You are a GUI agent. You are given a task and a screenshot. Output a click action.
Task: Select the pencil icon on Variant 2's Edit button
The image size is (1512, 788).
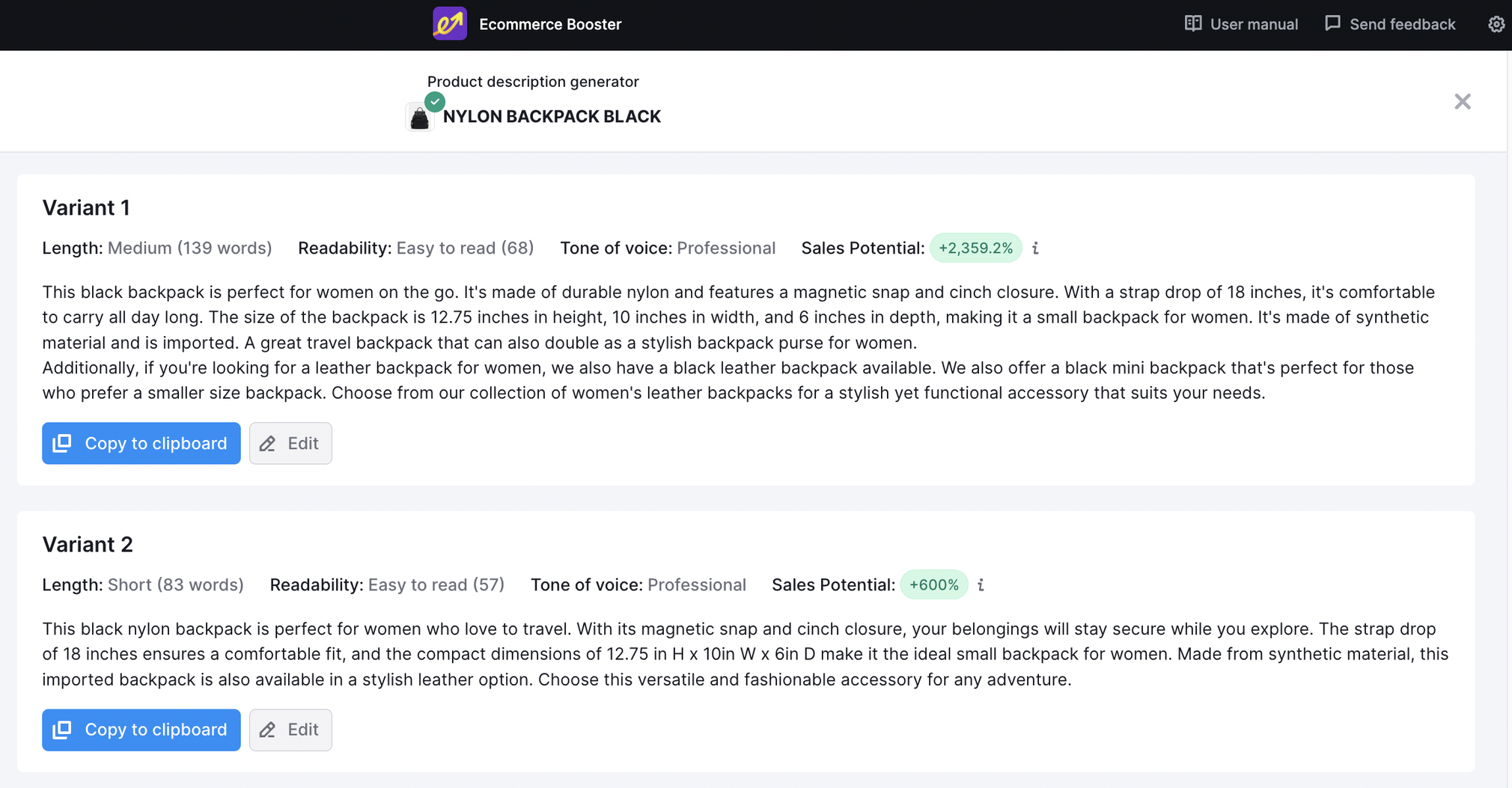(x=267, y=730)
